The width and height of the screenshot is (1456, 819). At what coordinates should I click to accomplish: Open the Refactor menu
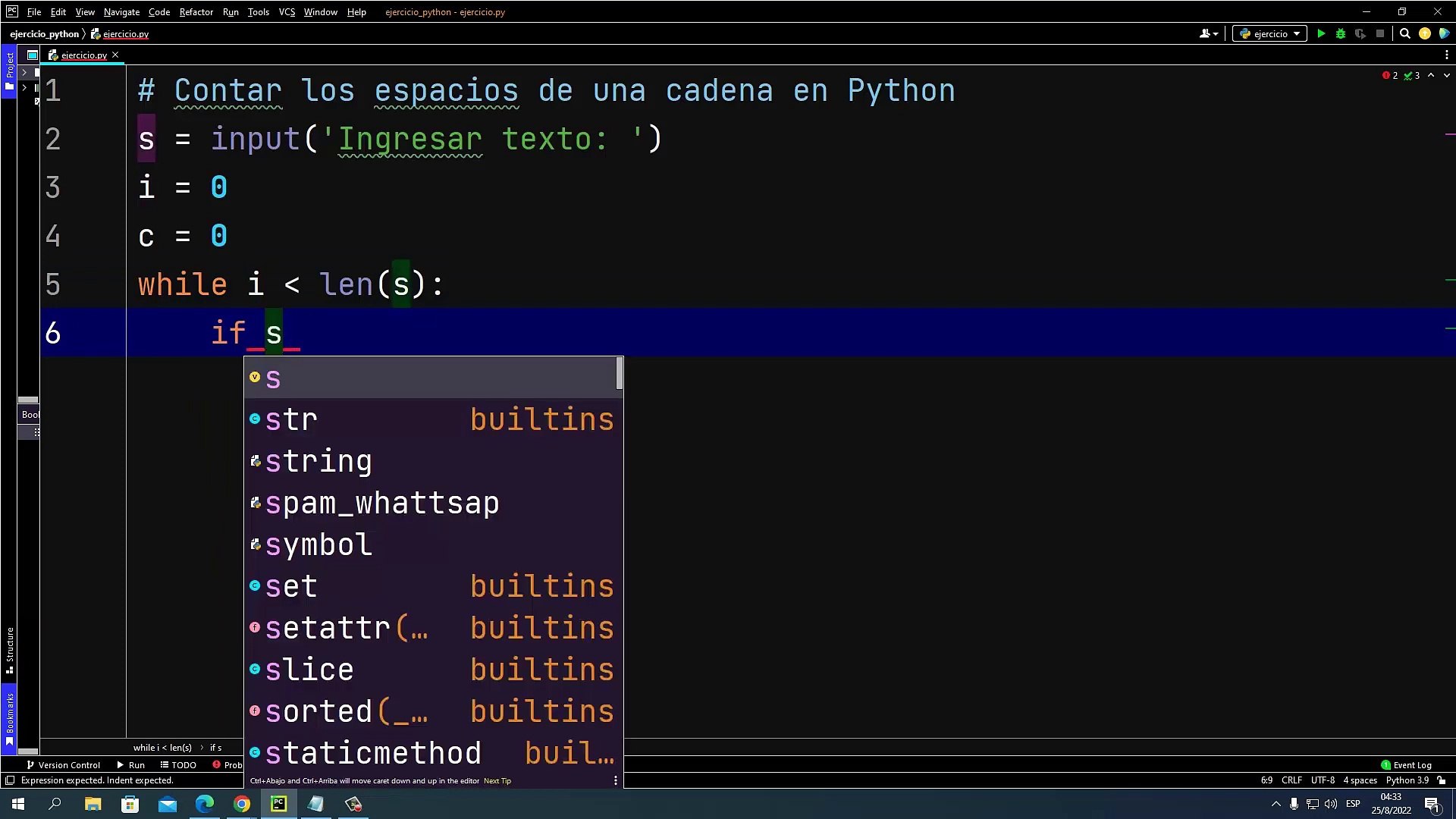[x=196, y=11]
